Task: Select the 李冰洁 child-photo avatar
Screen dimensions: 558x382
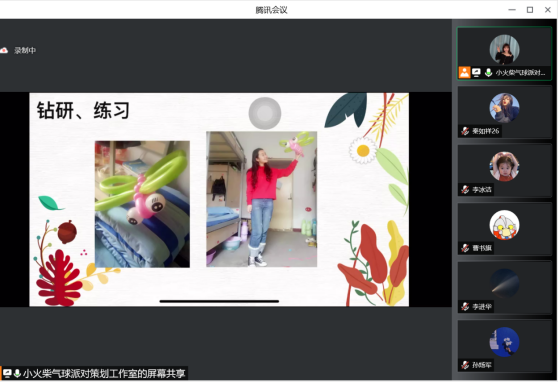Action: point(504,166)
